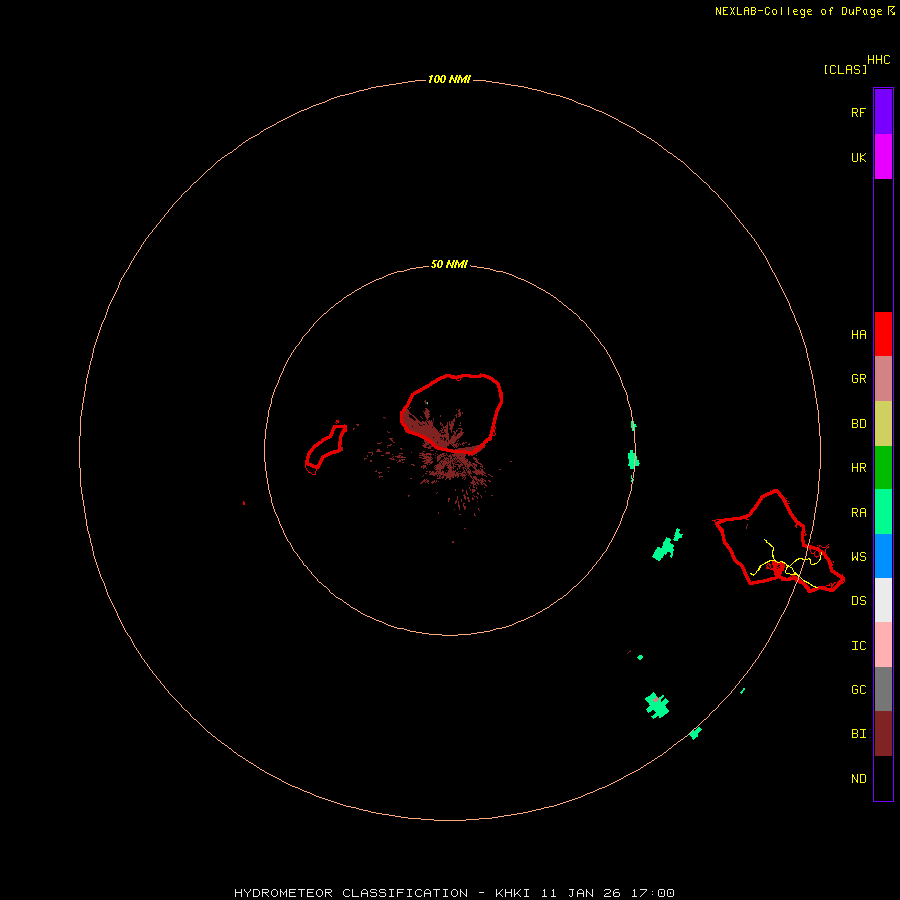Click the rain echo just west of the eastern island
Image resolution: width=900 pixels, height=900 pixels.
point(666,546)
